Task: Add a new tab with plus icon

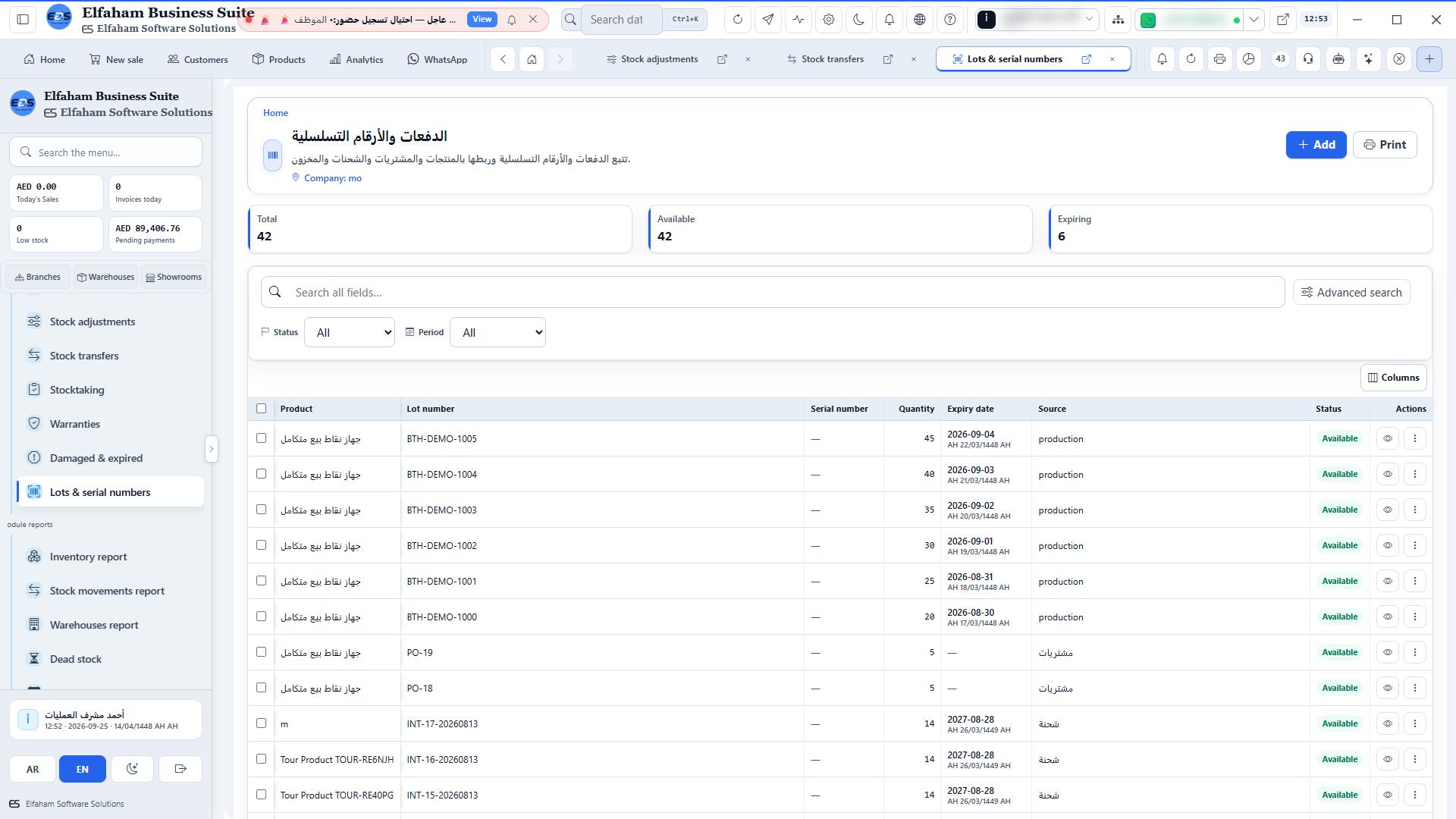Action: pos(1429,59)
